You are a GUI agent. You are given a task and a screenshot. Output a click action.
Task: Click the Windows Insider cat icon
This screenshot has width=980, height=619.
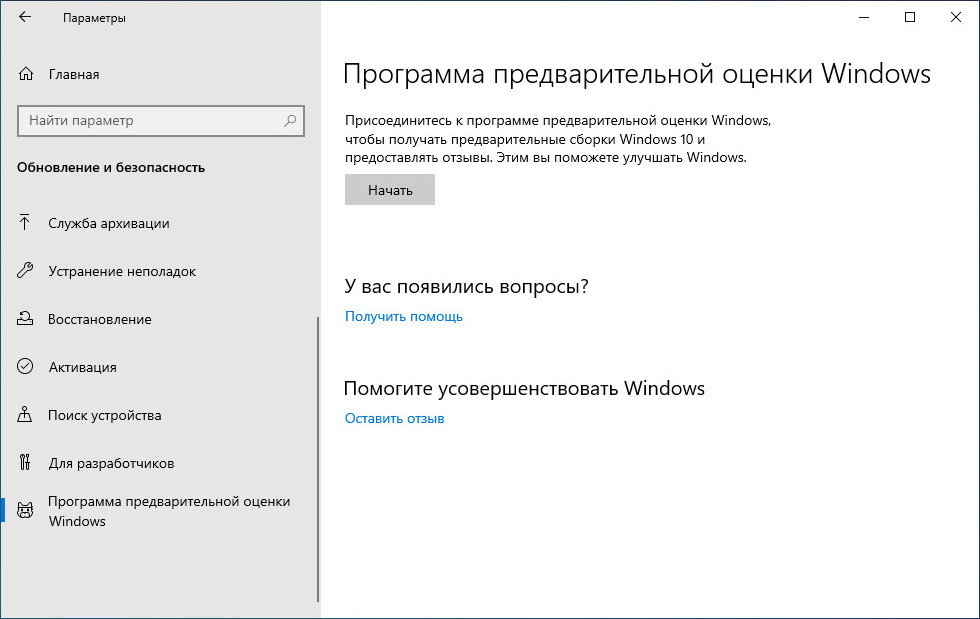pyautogui.click(x=25, y=511)
